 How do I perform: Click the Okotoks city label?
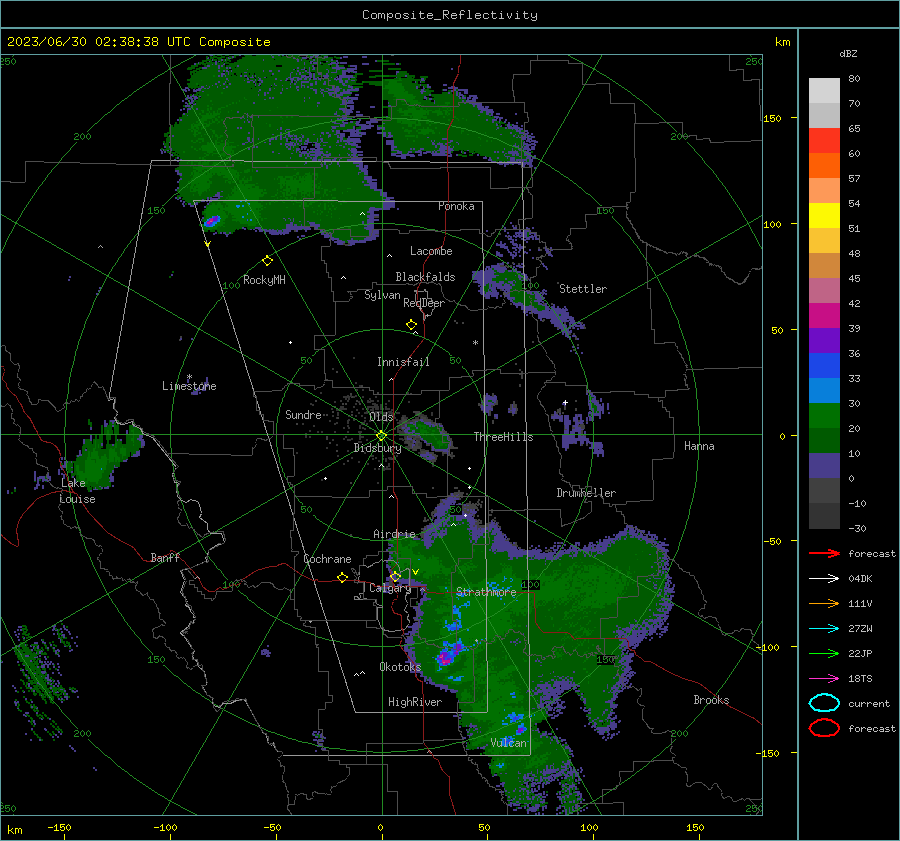point(400,667)
